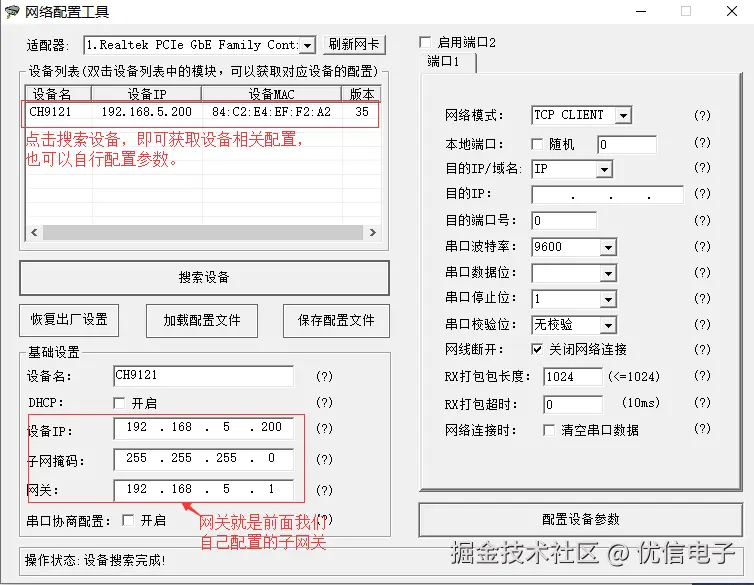Click 恢复出厂设置 button
This screenshot has height=585, width=754.
[69, 320]
